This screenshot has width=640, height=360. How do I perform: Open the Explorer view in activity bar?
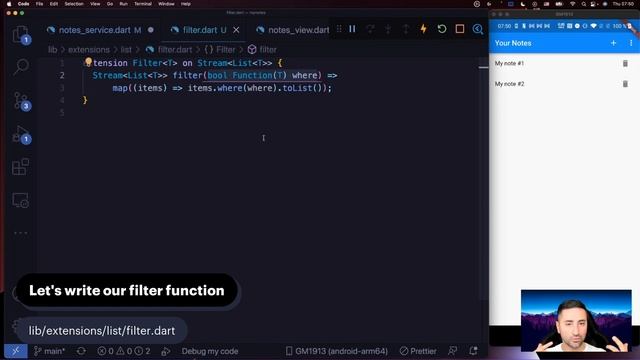tap(20, 34)
